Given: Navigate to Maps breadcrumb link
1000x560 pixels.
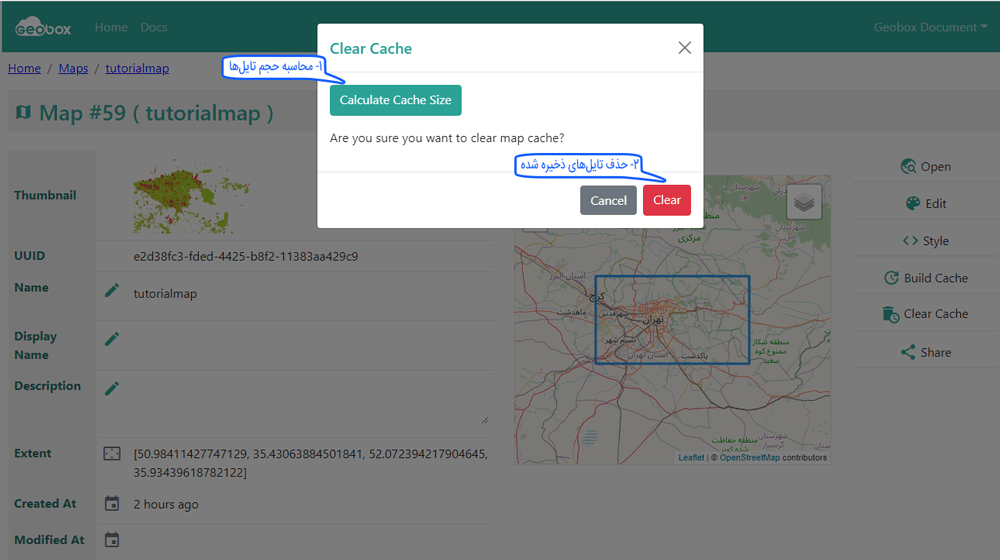Looking at the screenshot, I should point(73,68).
